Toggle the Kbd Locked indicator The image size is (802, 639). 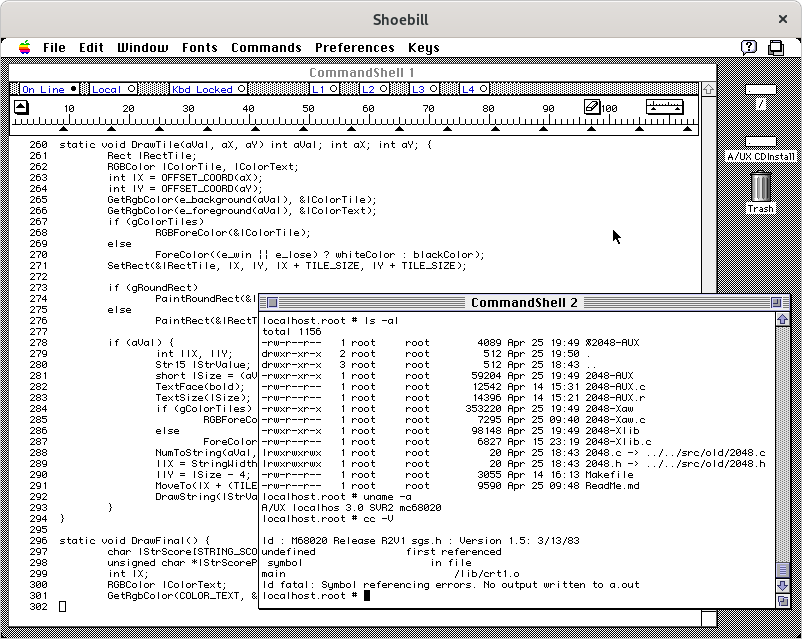tap(208, 89)
